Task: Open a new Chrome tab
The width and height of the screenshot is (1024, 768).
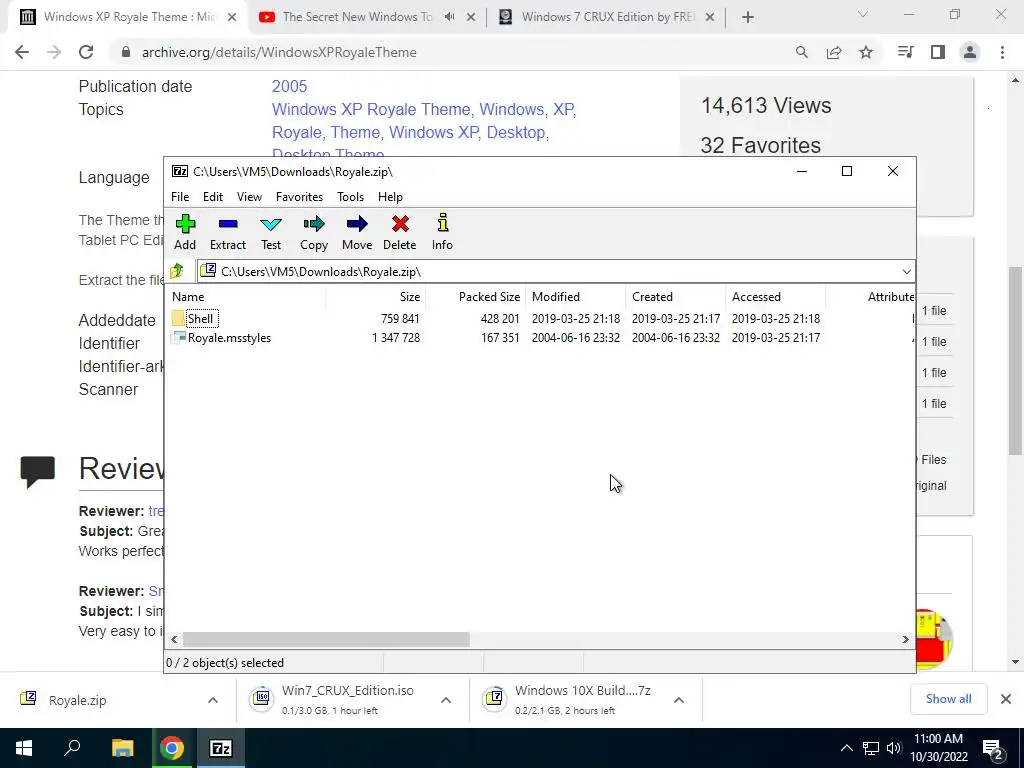Action: point(748,18)
